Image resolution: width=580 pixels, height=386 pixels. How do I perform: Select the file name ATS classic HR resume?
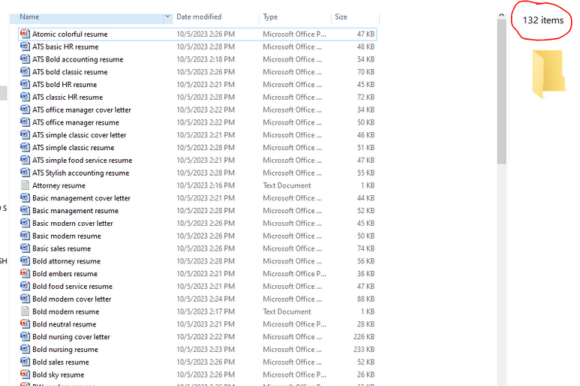(68, 97)
